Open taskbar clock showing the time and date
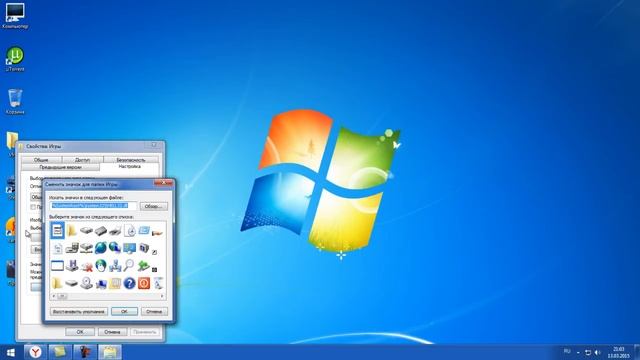 coord(619,352)
